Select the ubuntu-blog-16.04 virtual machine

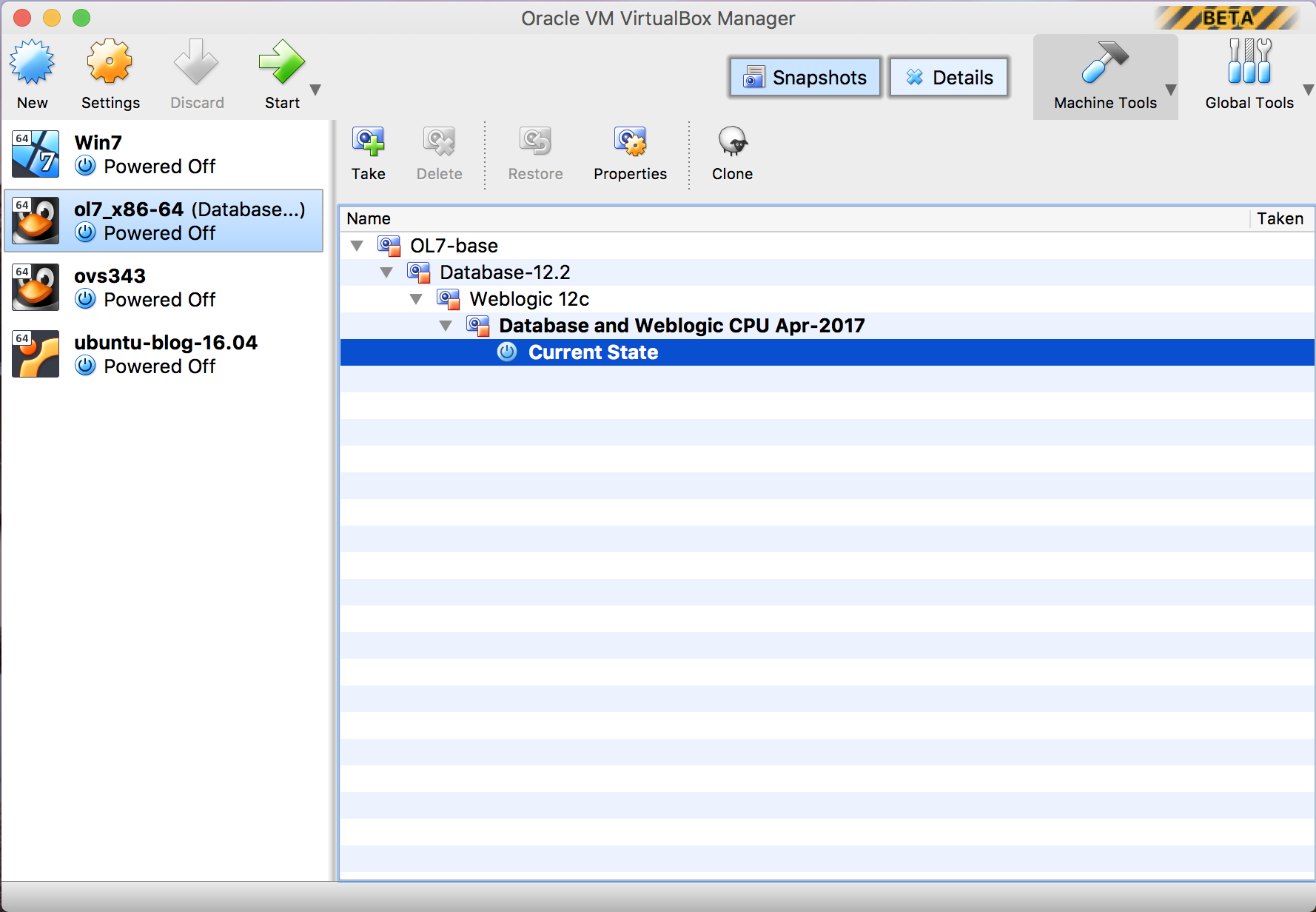coord(164,353)
